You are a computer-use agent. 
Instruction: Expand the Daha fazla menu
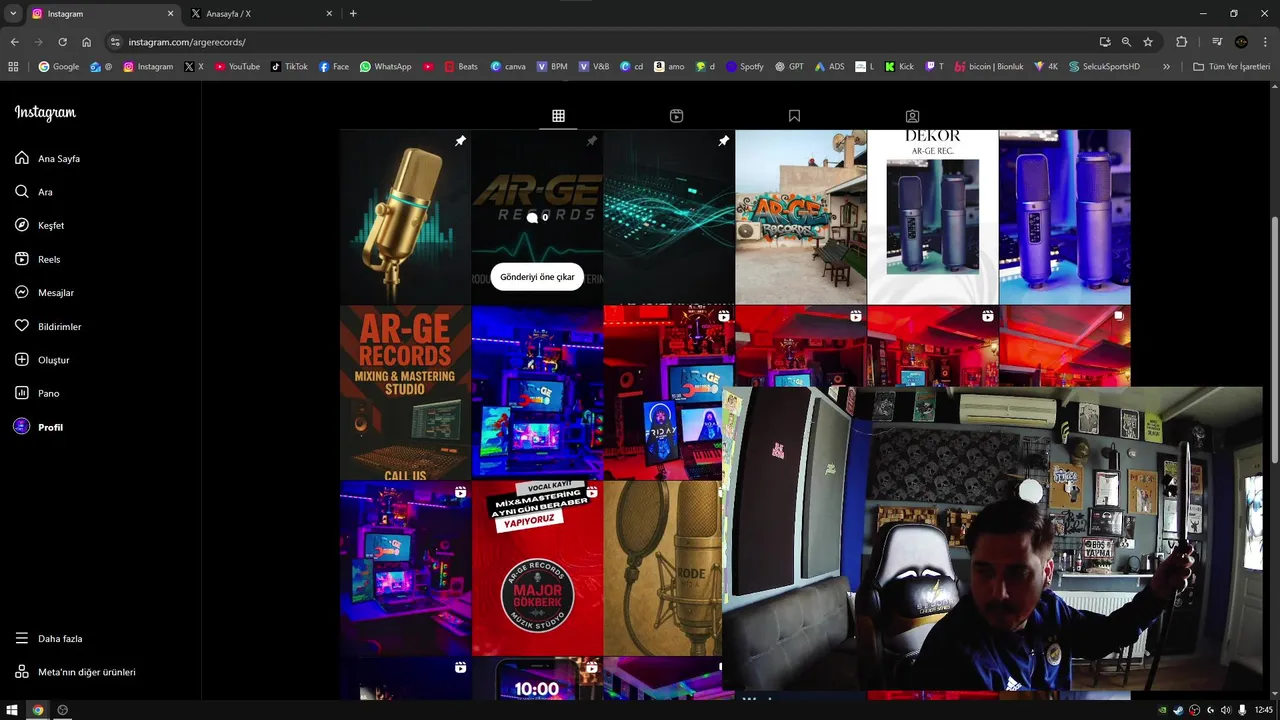[48, 638]
